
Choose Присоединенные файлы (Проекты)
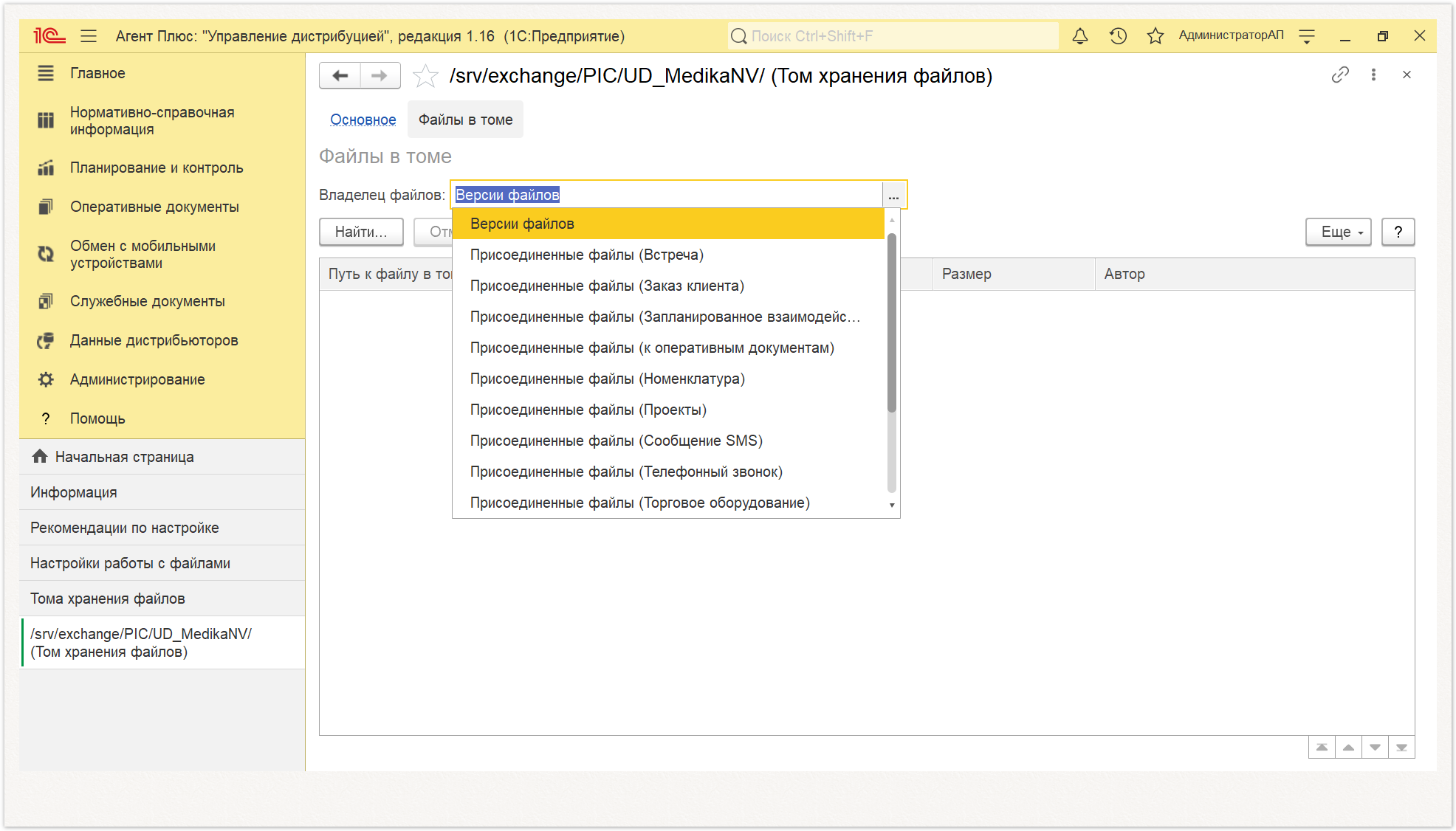click(668, 410)
